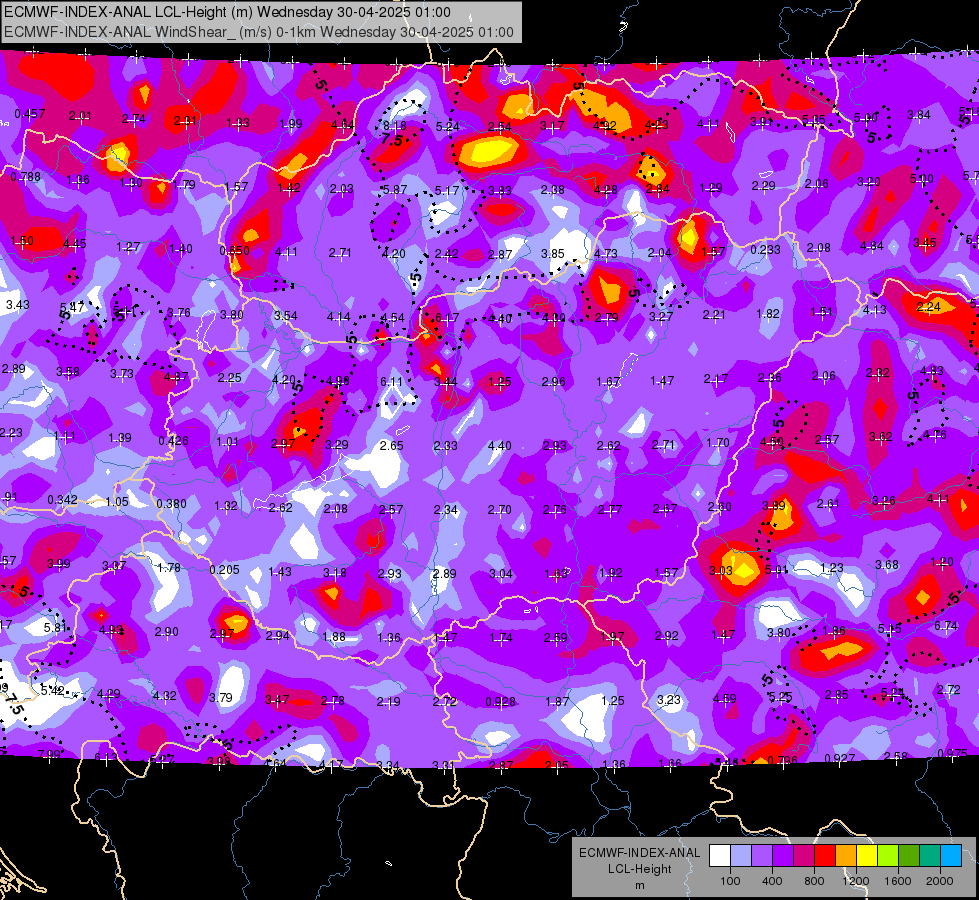
Task: Click the grid value 5.42
Action: [x=52, y=691]
